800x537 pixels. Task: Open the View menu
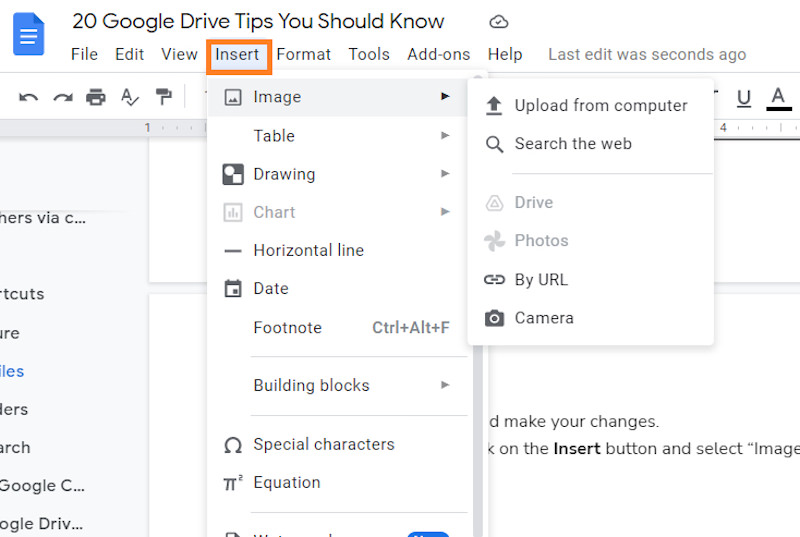pyautogui.click(x=179, y=54)
